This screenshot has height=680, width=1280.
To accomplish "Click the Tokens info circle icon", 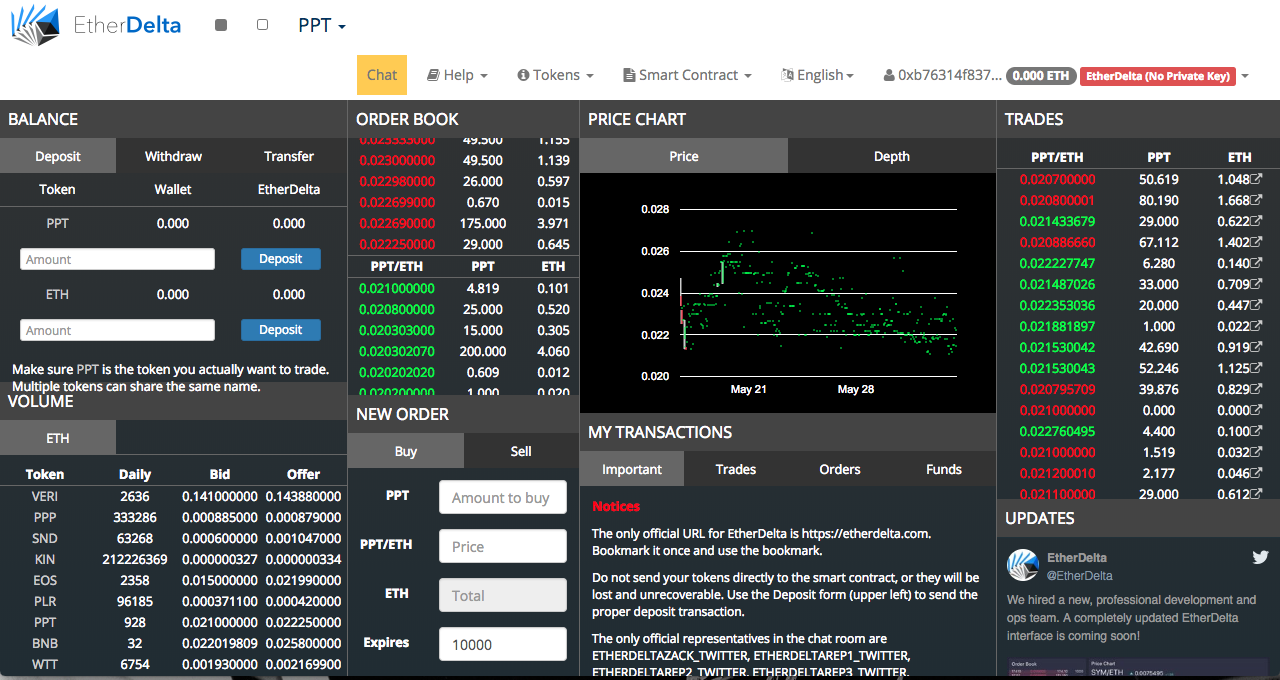I will coord(523,75).
